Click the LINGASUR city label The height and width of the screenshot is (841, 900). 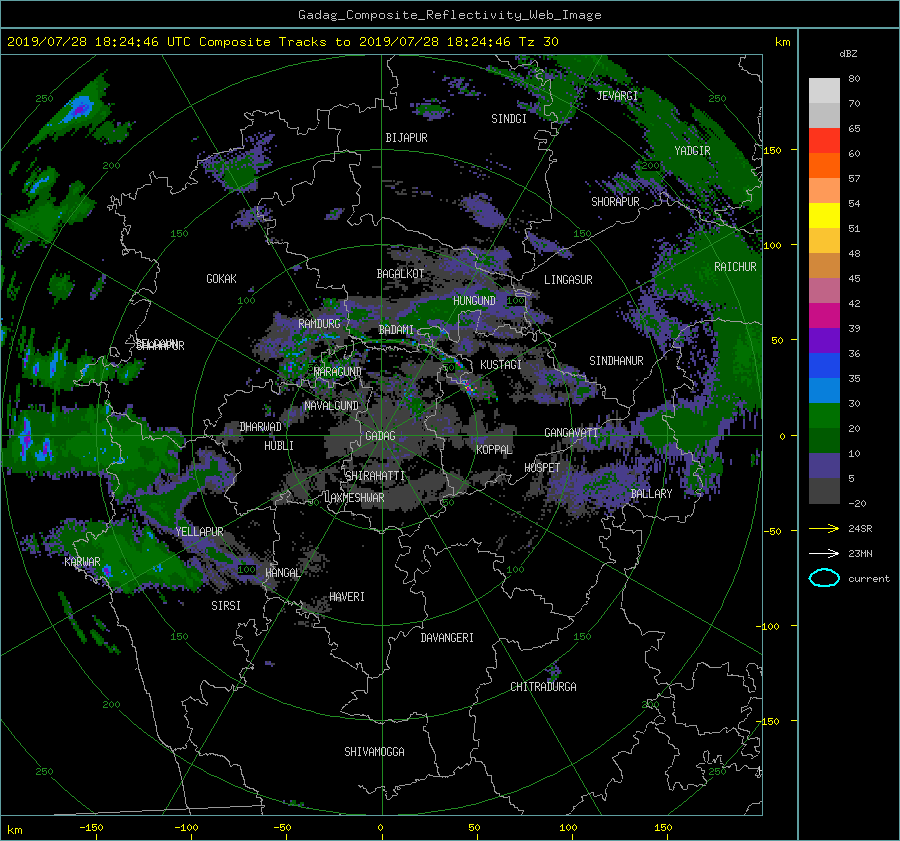click(x=568, y=280)
